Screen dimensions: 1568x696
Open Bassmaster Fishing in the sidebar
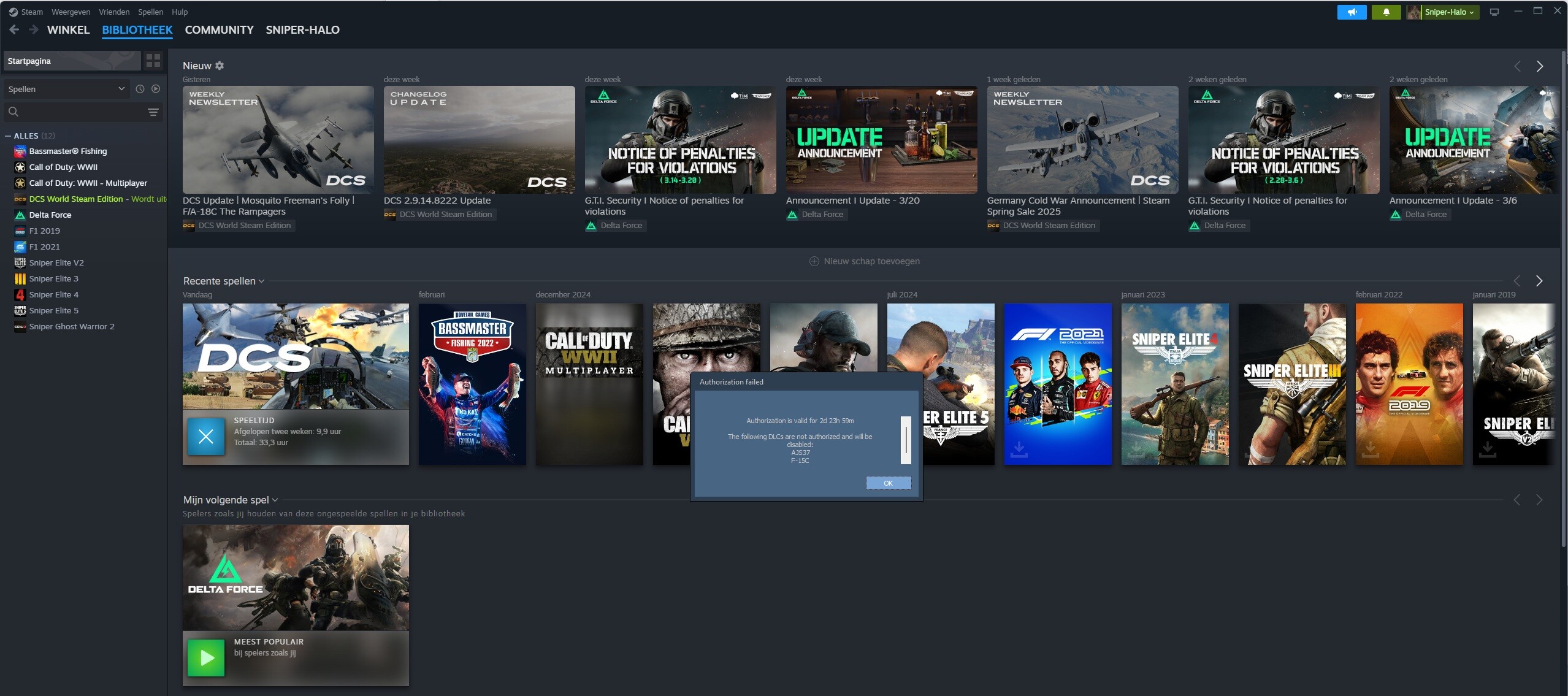68,151
